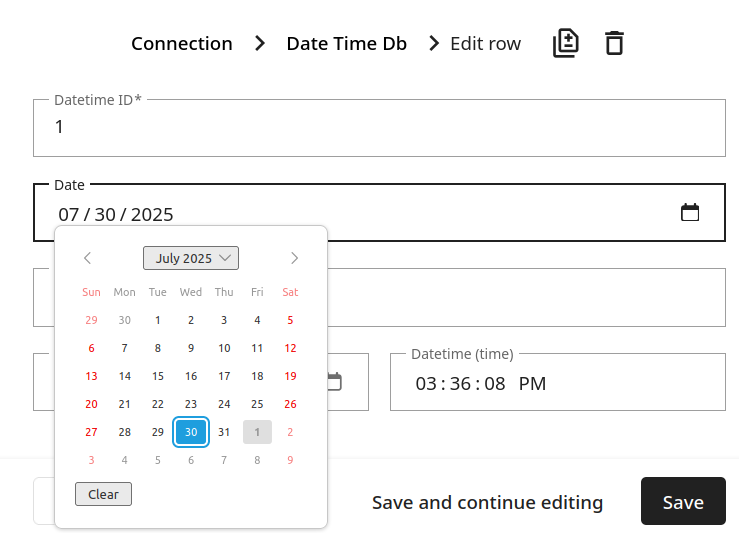The image size is (739, 543).
Task: Click Connection breadcrumb link
Action: coord(182,43)
